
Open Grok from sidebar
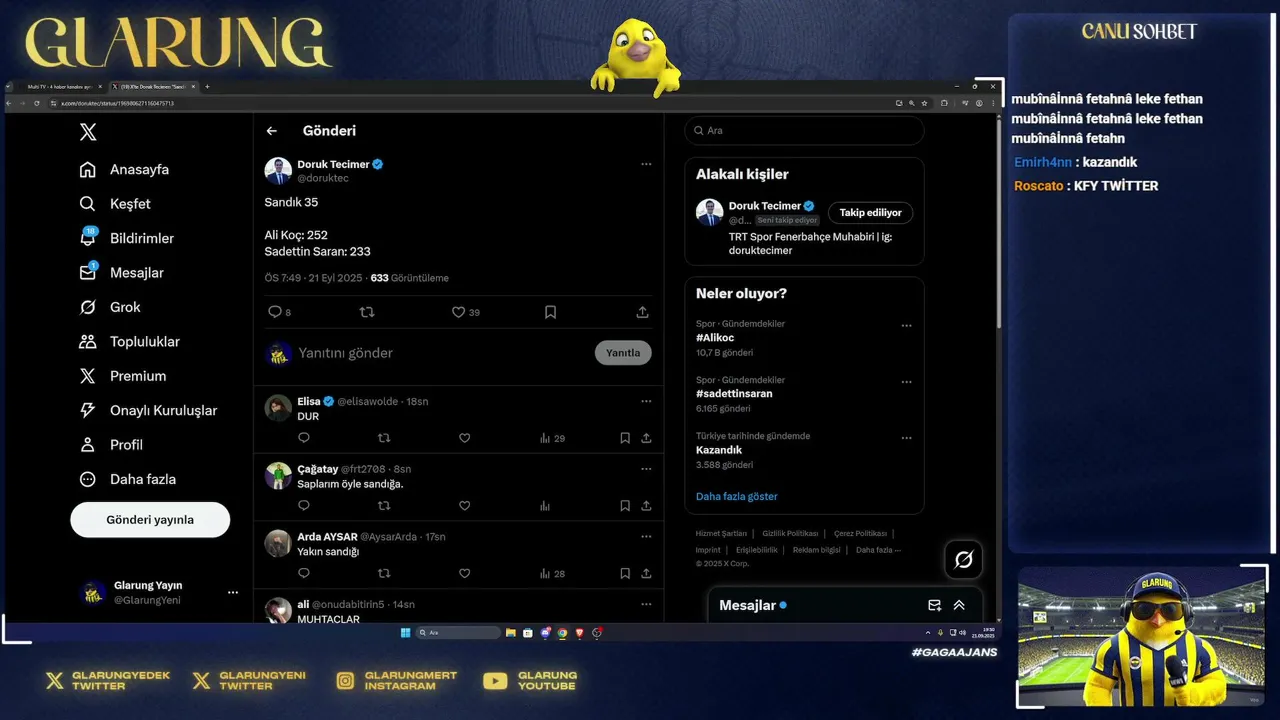110,307
